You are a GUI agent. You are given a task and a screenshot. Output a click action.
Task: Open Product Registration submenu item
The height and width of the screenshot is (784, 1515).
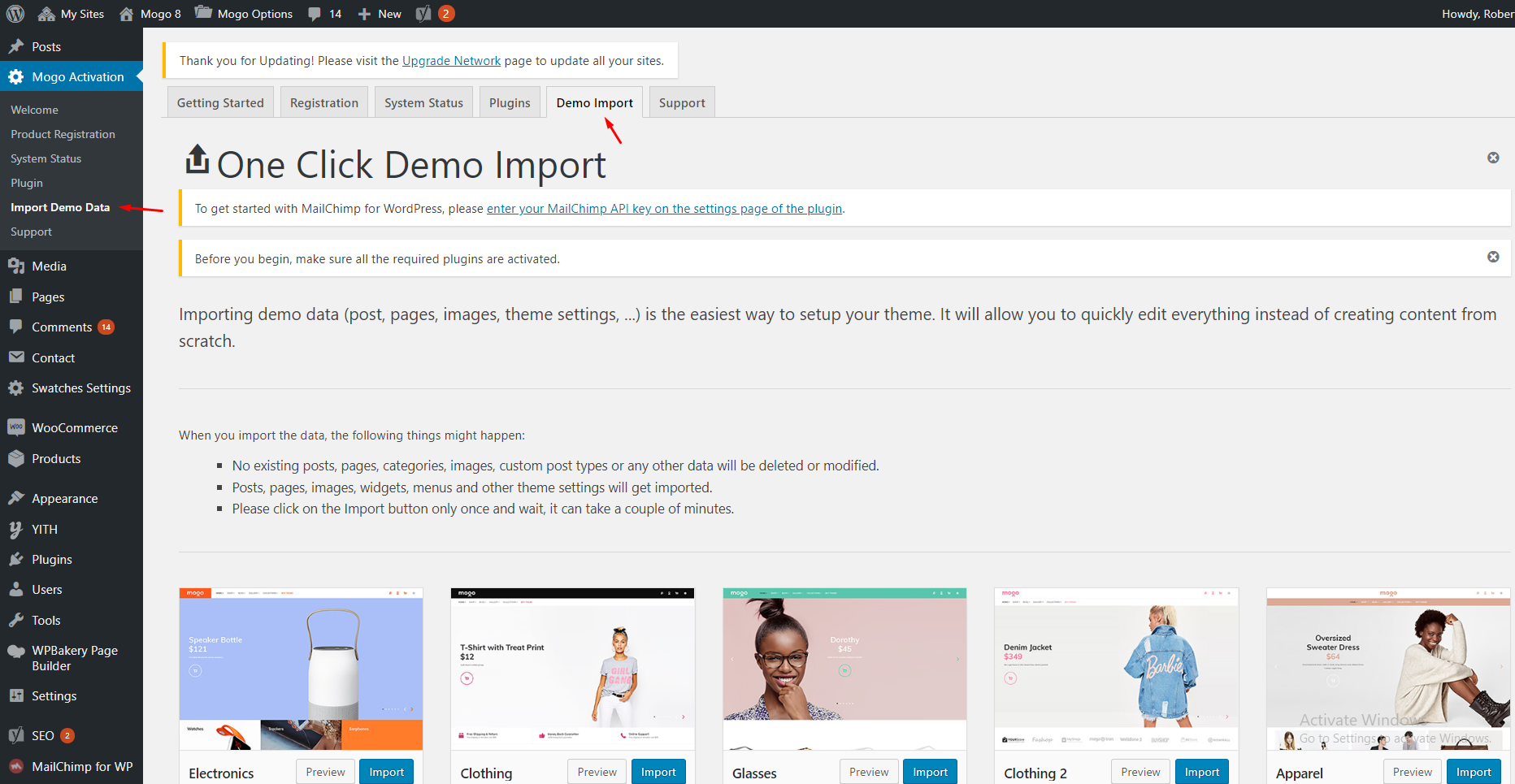click(63, 134)
